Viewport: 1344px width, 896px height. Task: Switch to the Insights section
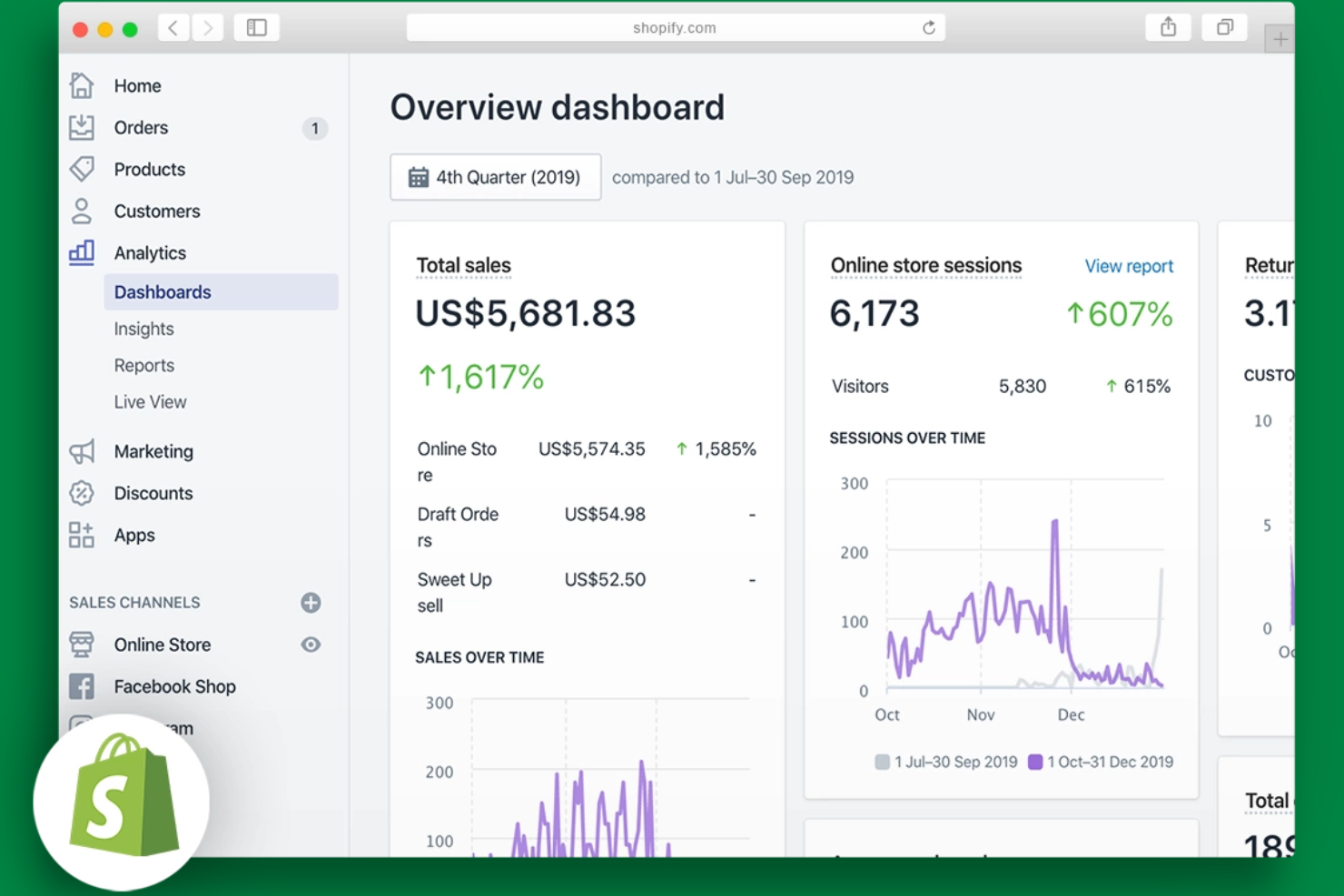pos(143,329)
